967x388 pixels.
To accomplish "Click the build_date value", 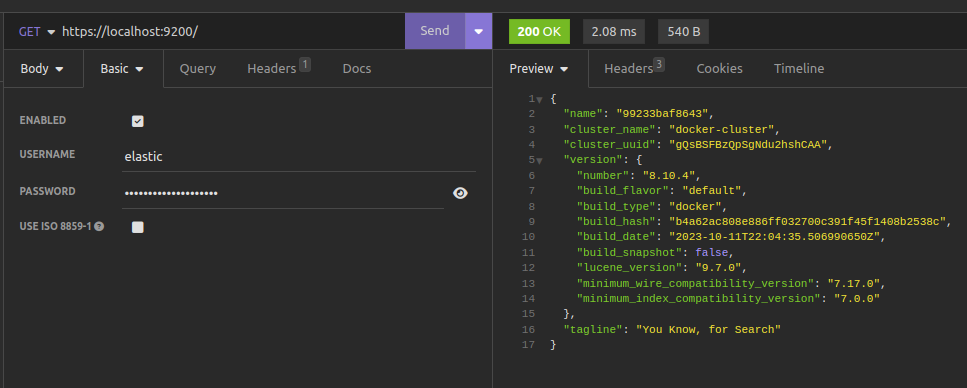I will [775, 237].
